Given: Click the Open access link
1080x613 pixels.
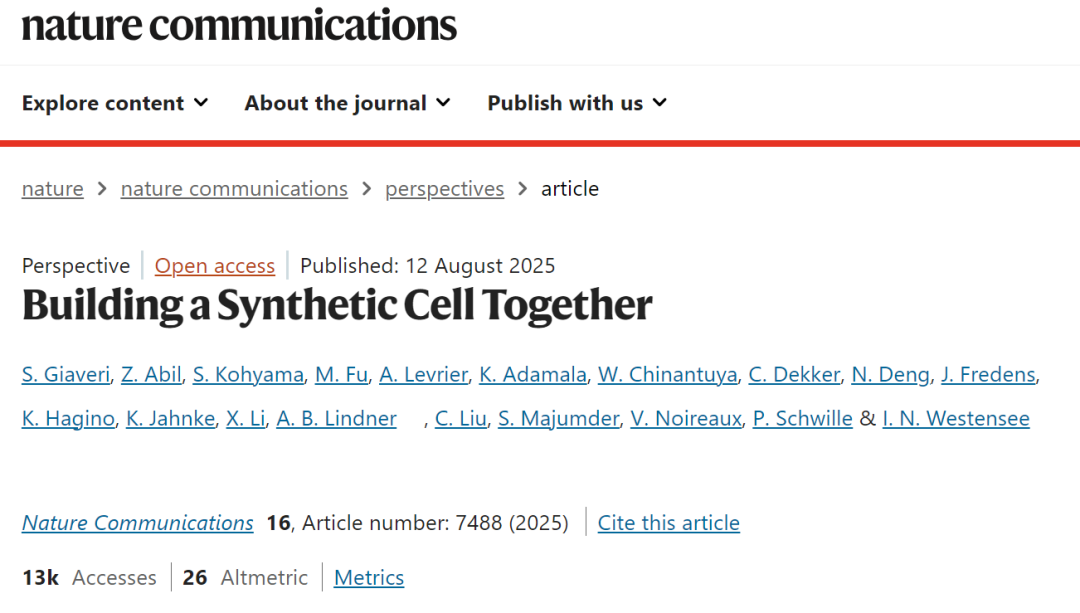Looking at the screenshot, I should [x=215, y=266].
